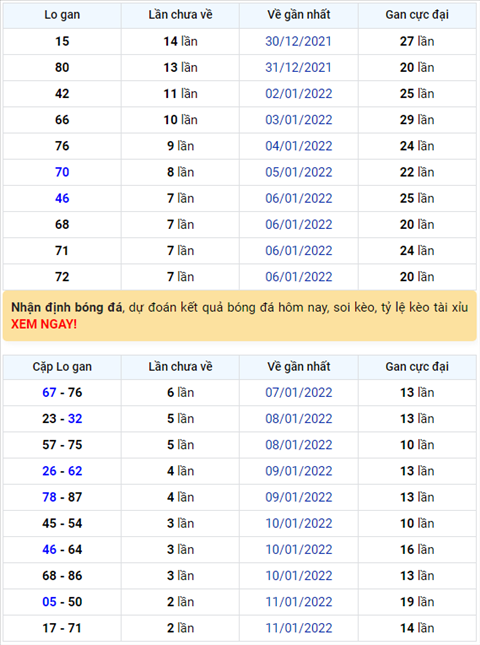Select the 19 lần cell
Screen dimensions: 480x645
(417, 602)
